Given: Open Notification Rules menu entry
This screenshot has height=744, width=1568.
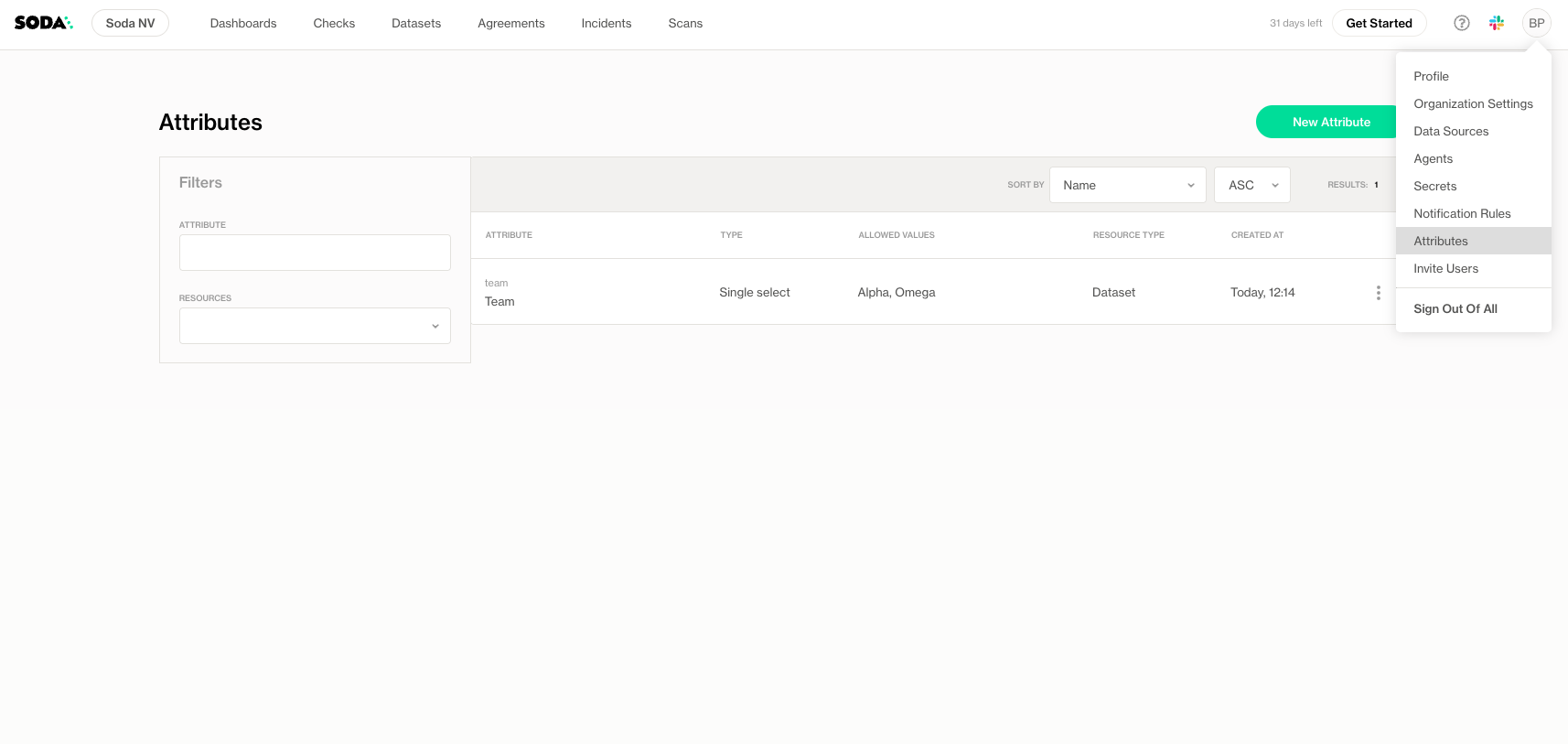Looking at the screenshot, I should coord(1462,214).
